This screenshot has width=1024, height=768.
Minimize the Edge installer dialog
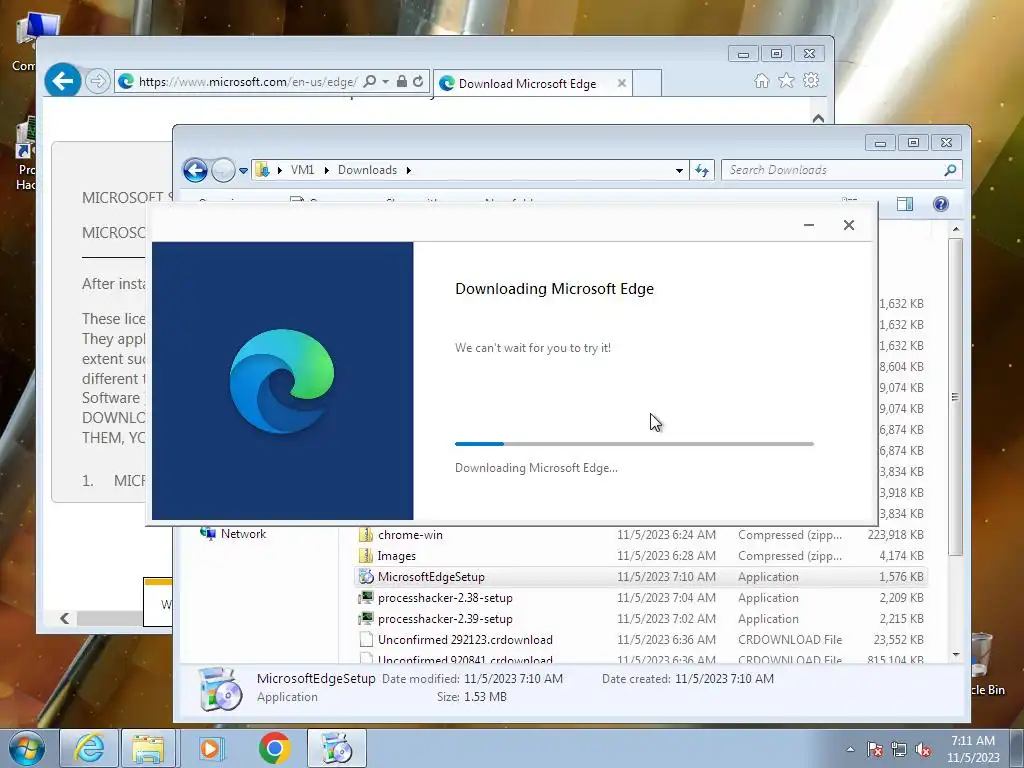[808, 225]
